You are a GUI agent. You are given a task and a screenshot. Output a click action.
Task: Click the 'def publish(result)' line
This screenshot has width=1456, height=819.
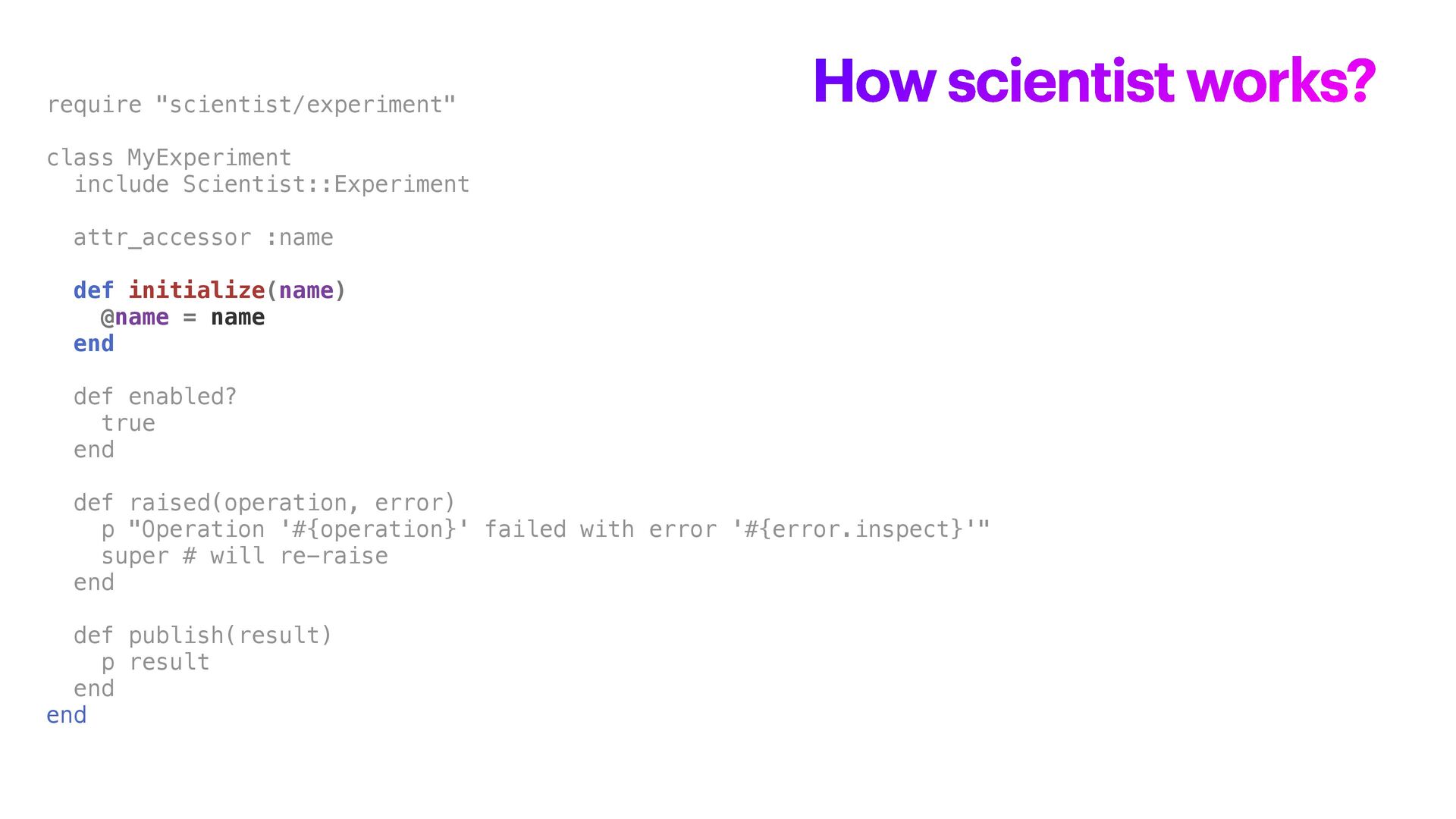coord(202,635)
